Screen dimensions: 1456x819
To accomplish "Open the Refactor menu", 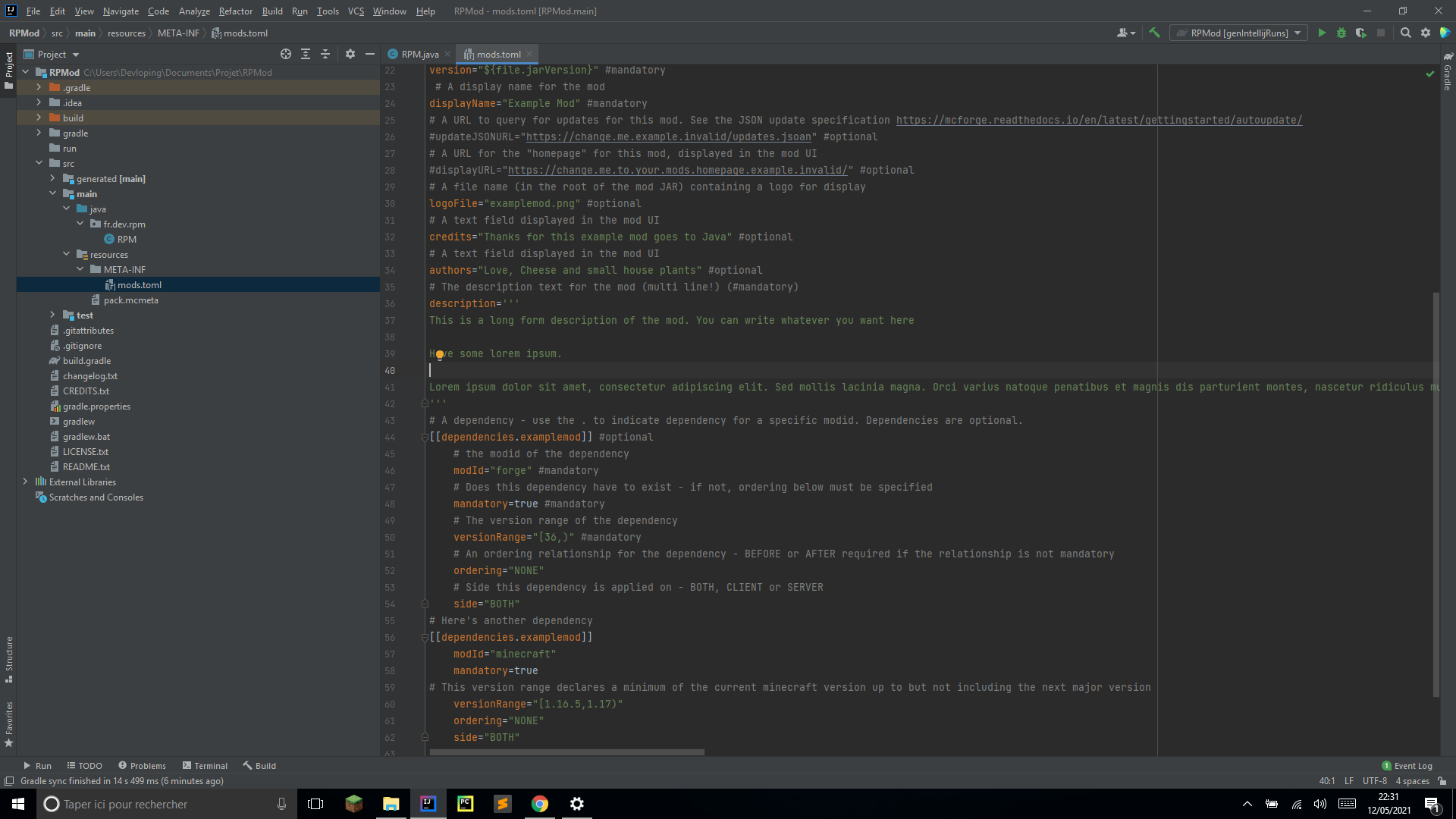I will [x=235, y=11].
